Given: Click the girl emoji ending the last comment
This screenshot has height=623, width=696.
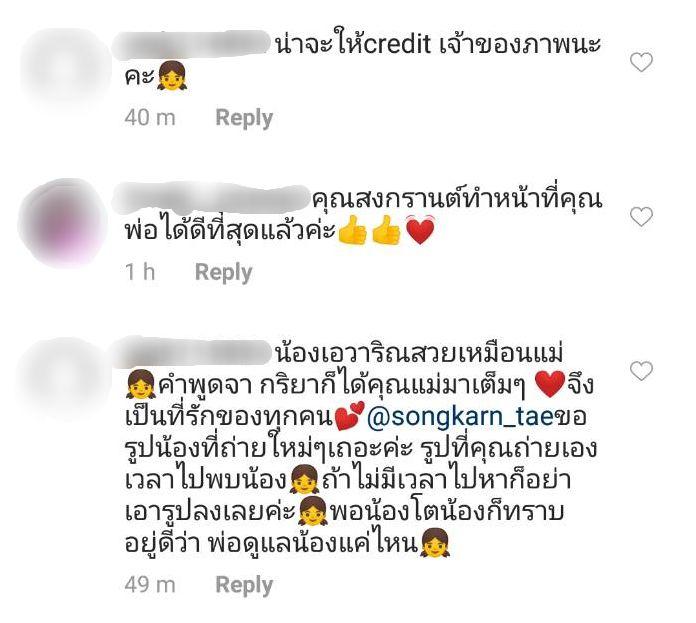Looking at the screenshot, I should click(x=435, y=542).
